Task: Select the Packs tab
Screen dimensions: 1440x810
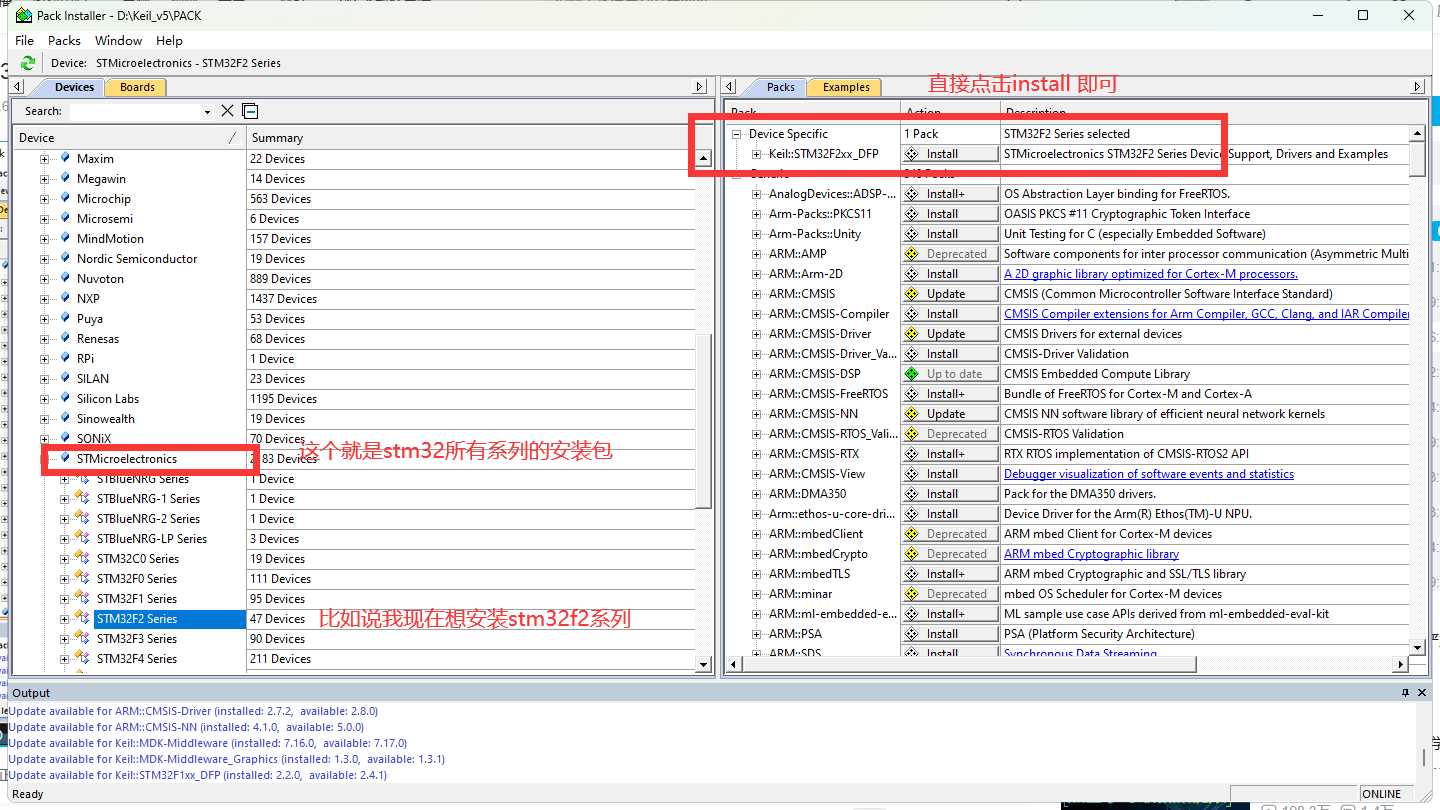Action: tap(780, 87)
